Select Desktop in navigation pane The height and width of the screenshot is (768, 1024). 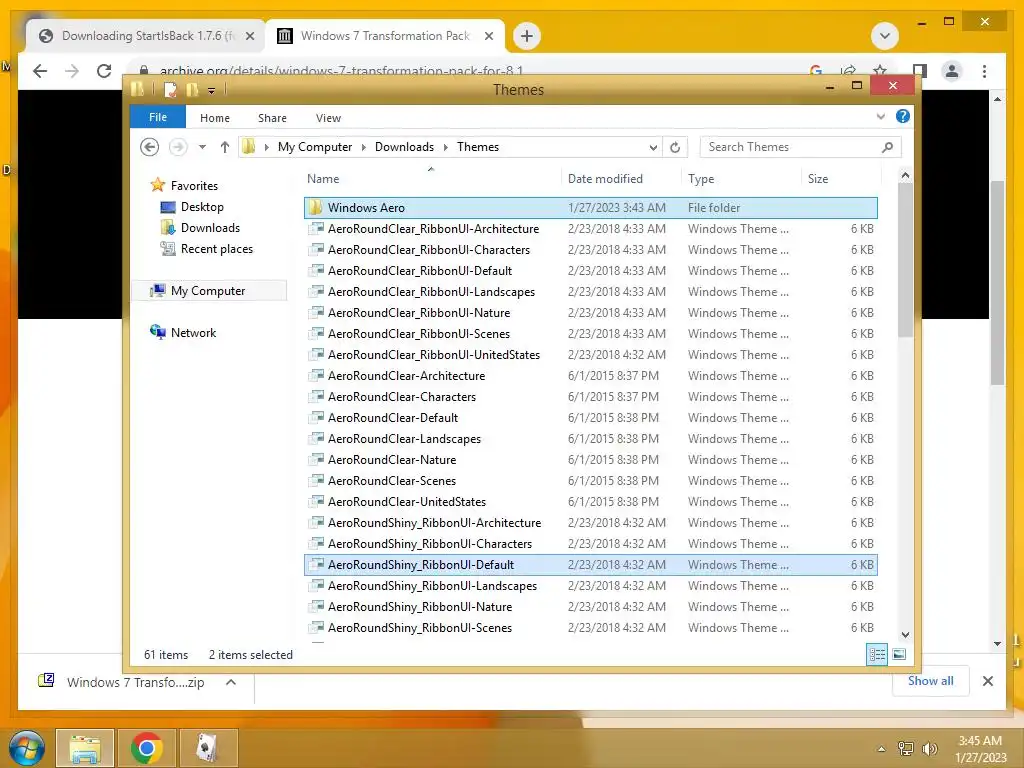(192, 207)
